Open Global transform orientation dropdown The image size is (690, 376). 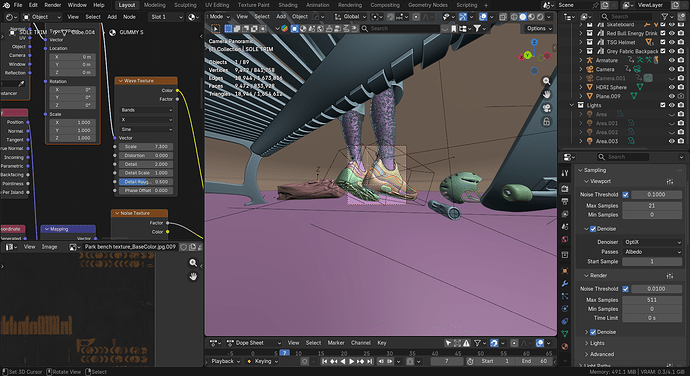(351, 17)
